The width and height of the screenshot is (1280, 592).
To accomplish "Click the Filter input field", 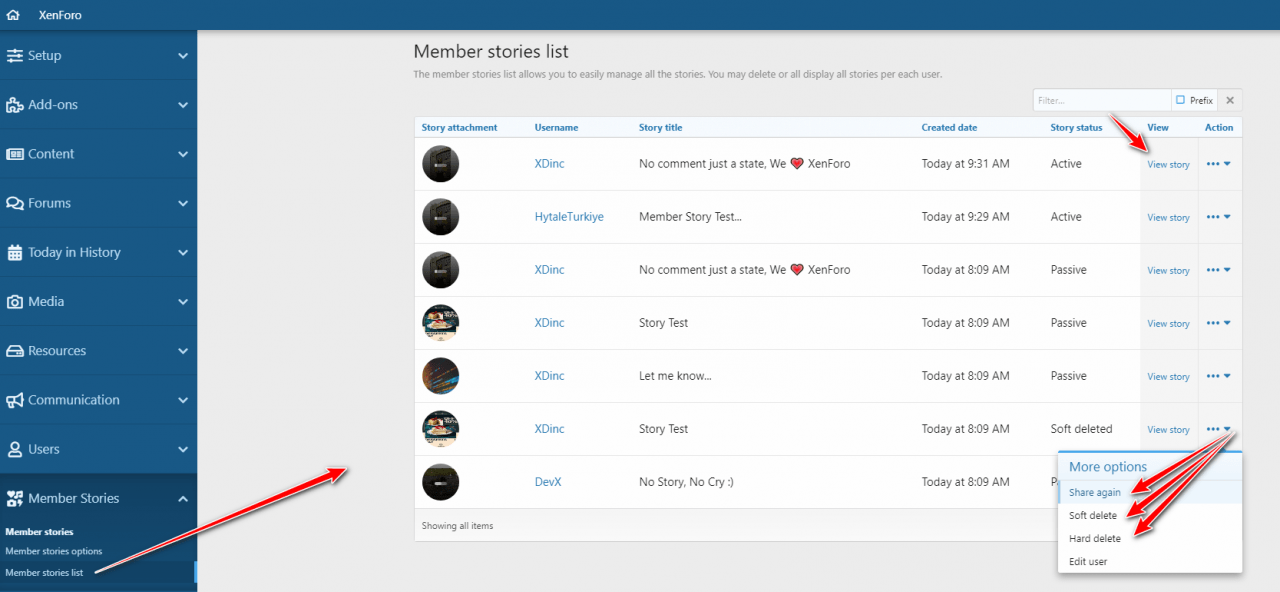I will (1101, 100).
